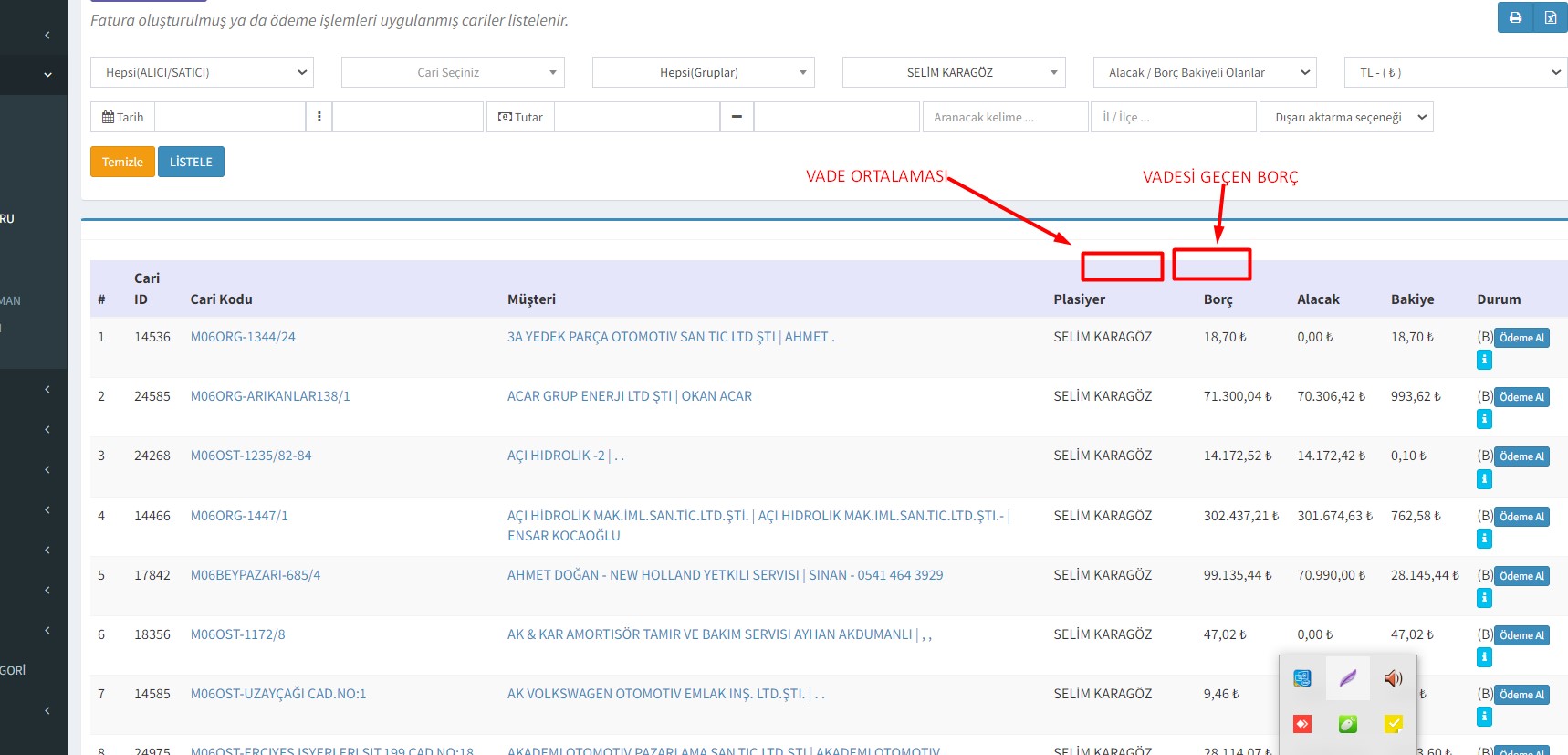Click info icon for ACAR GRUP ENERJI row
The image size is (1568, 755).
click(x=1484, y=419)
